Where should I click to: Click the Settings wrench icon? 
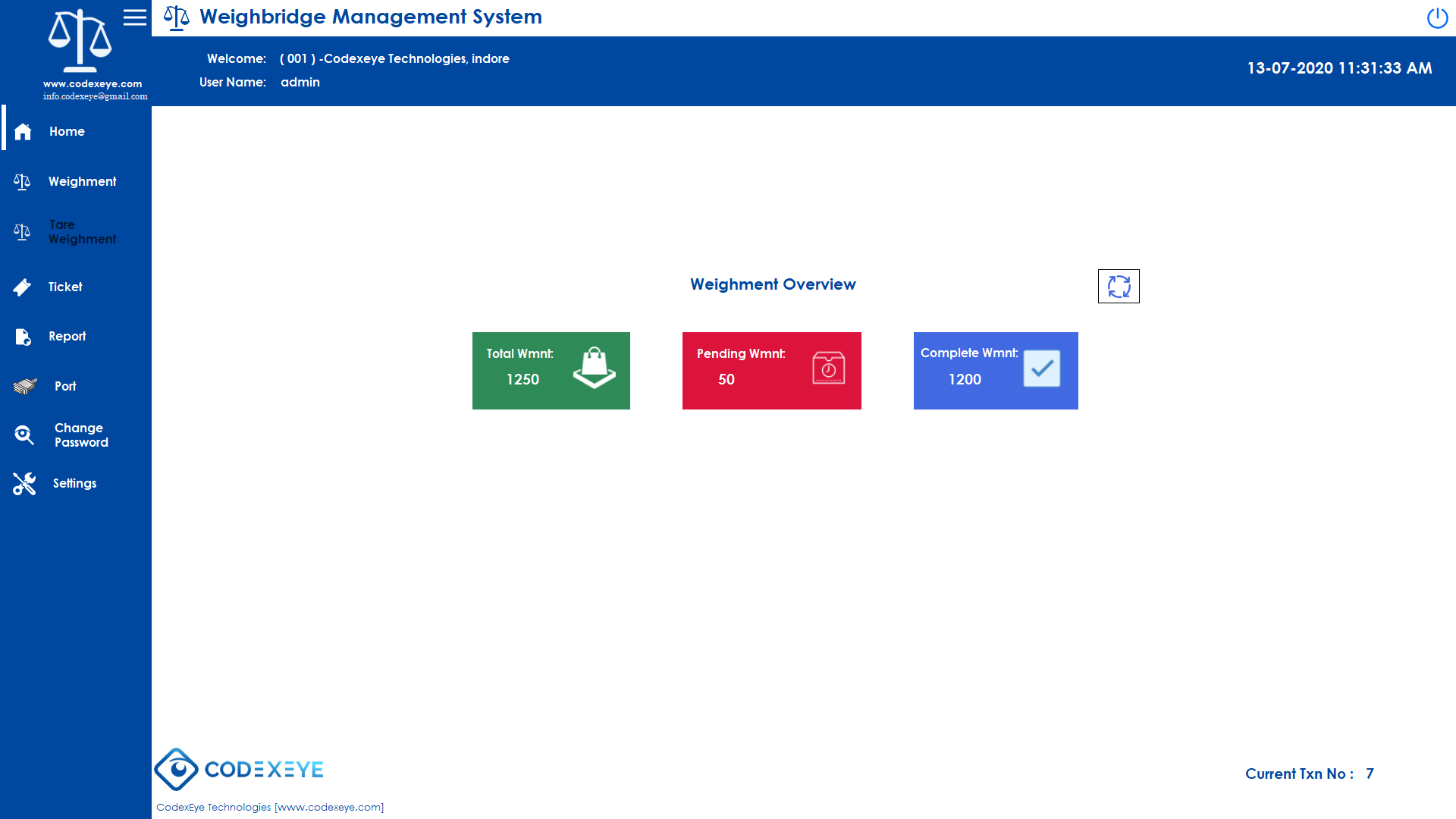click(24, 484)
